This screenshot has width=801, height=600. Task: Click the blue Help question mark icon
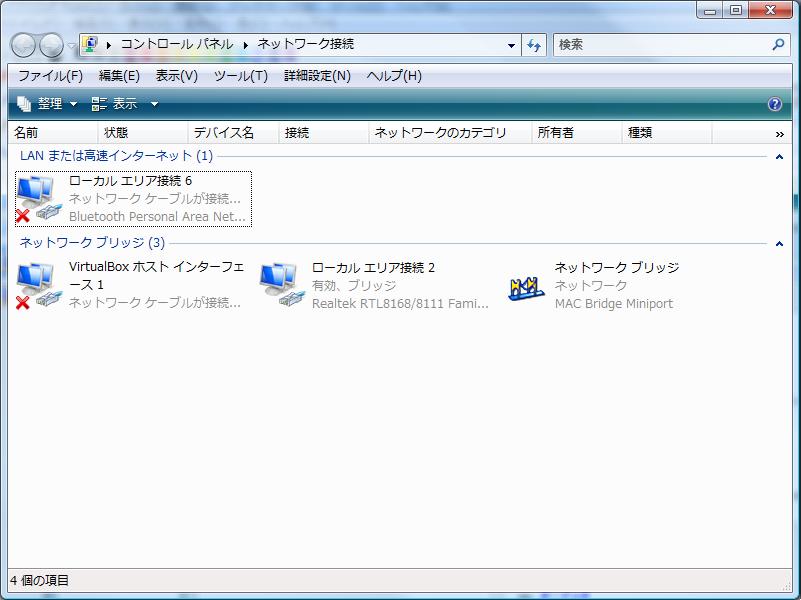coord(774,104)
